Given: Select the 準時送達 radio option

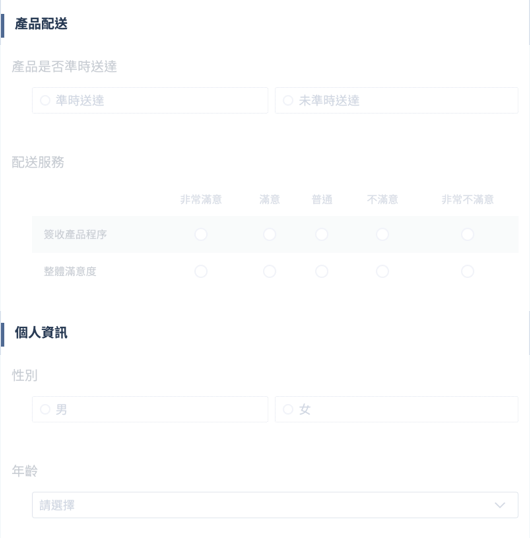Looking at the screenshot, I should [x=150, y=101].
